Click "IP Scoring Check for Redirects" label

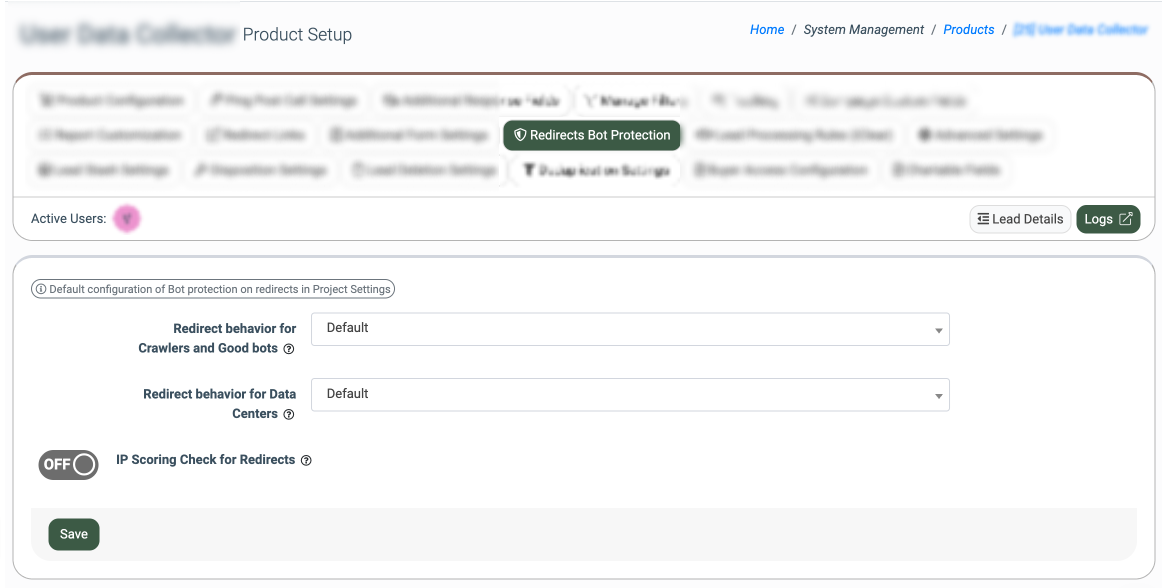205,460
